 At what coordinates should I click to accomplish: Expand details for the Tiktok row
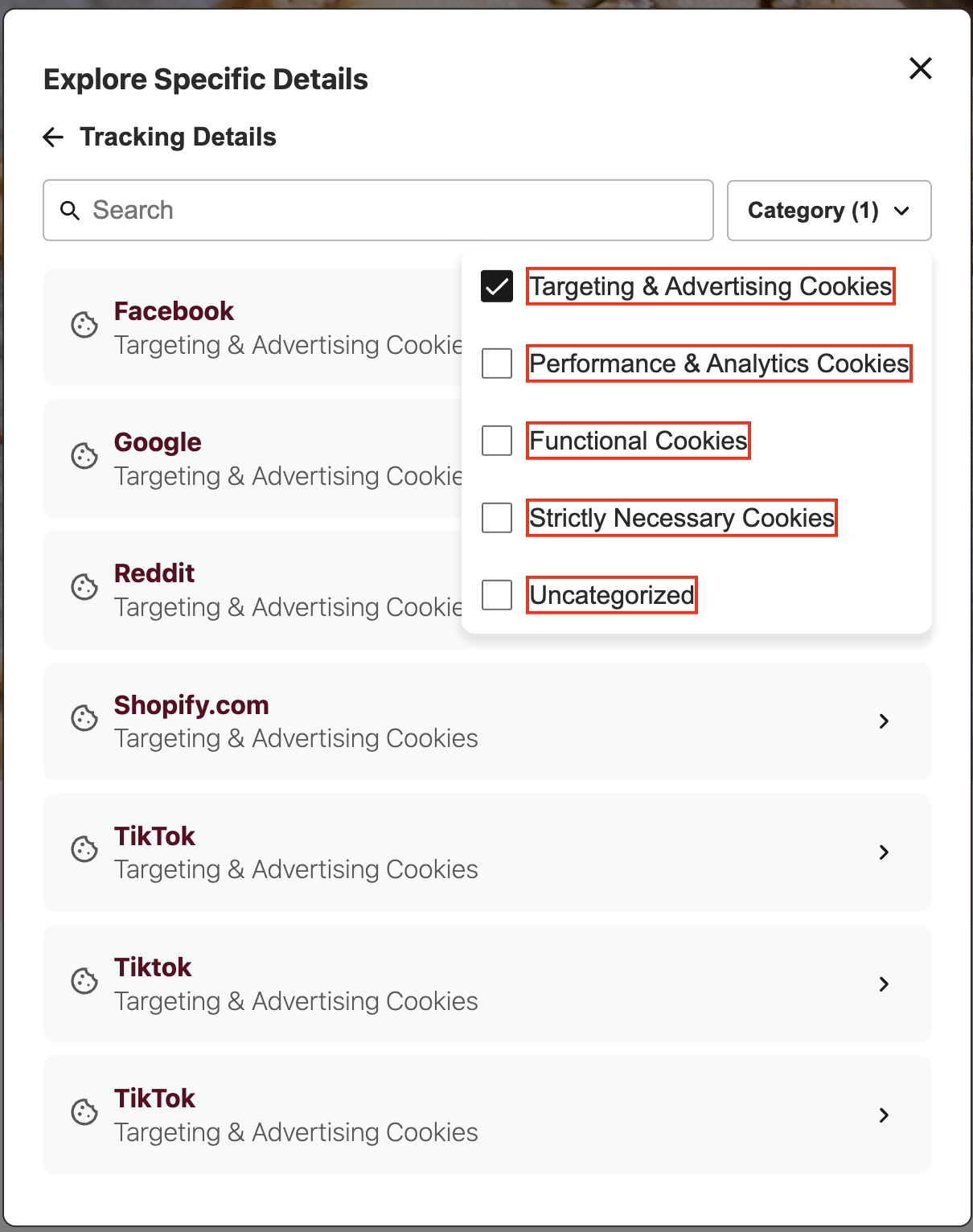(x=884, y=984)
